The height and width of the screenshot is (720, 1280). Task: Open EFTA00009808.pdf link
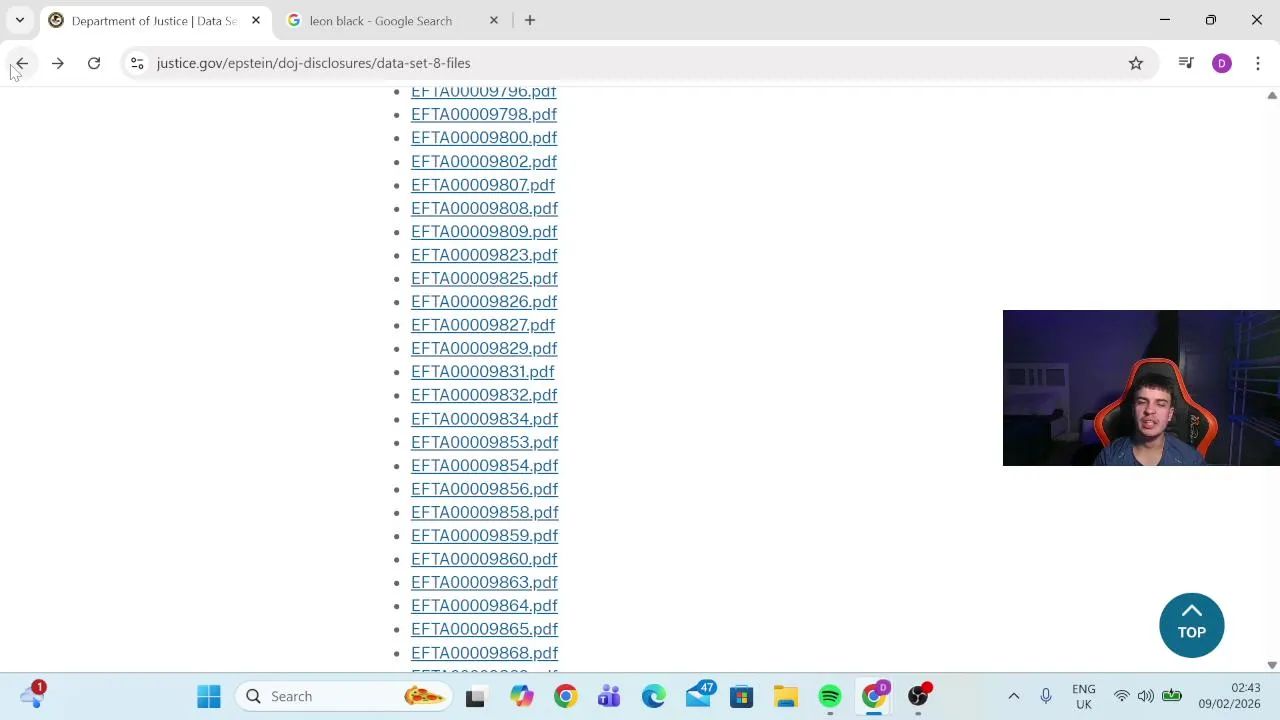(x=484, y=208)
